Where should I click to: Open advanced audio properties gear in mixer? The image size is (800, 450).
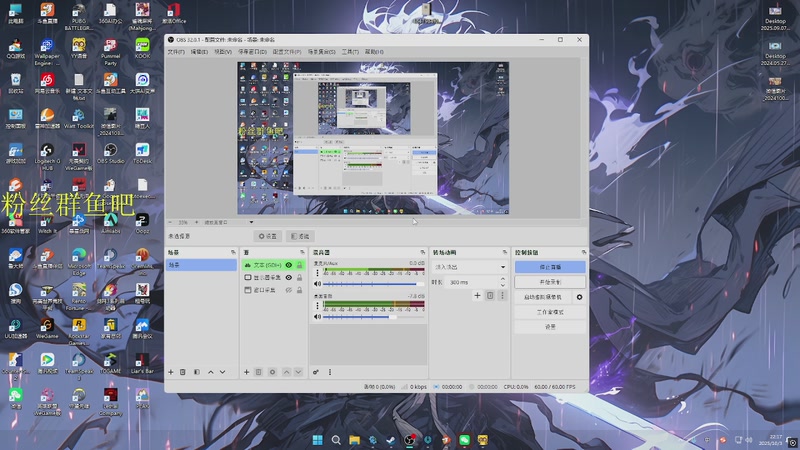click(x=316, y=372)
